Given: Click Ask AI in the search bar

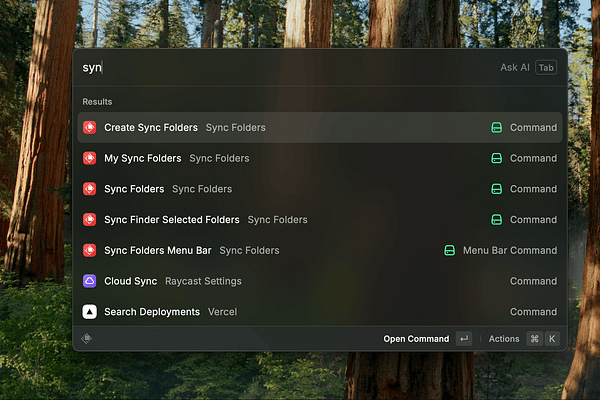Looking at the screenshot, I should (515, 68).
